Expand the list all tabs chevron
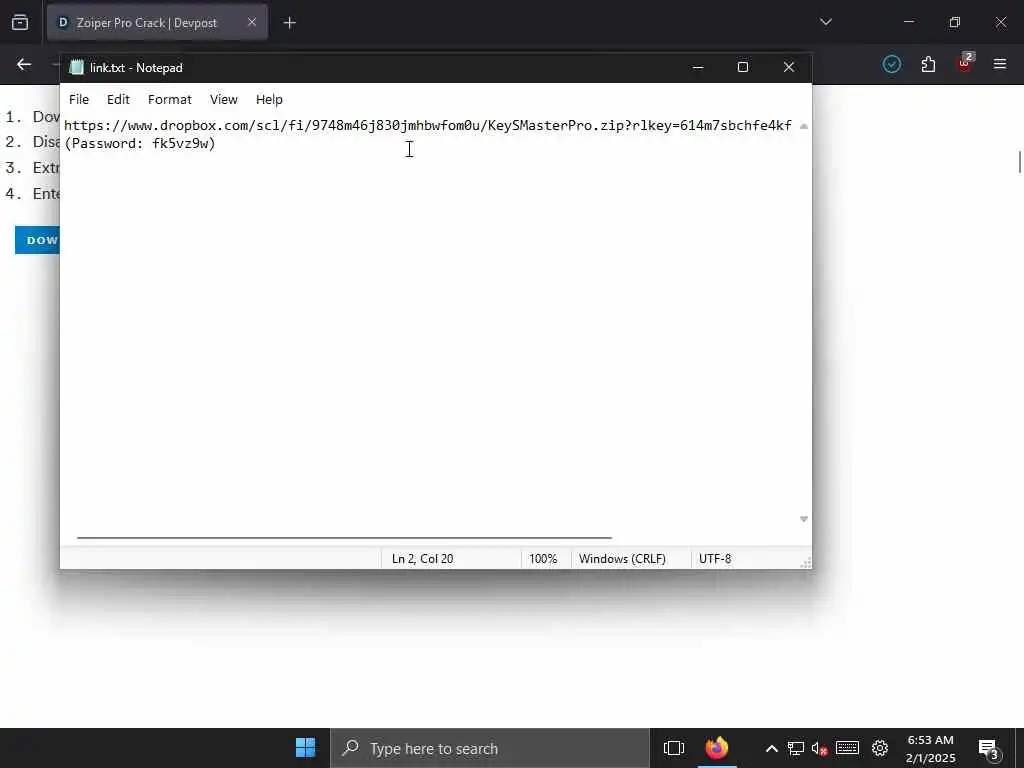 pyautogui.click(x=825, y=22)
